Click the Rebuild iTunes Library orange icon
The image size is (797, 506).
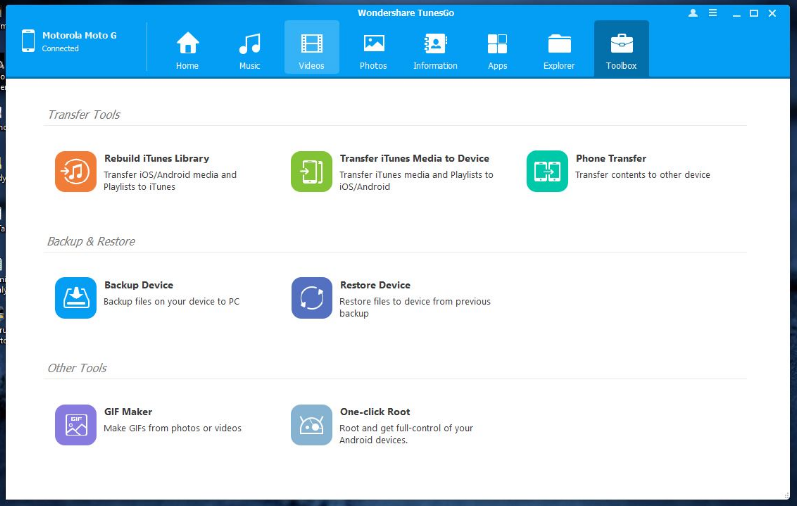coord(76,171)
